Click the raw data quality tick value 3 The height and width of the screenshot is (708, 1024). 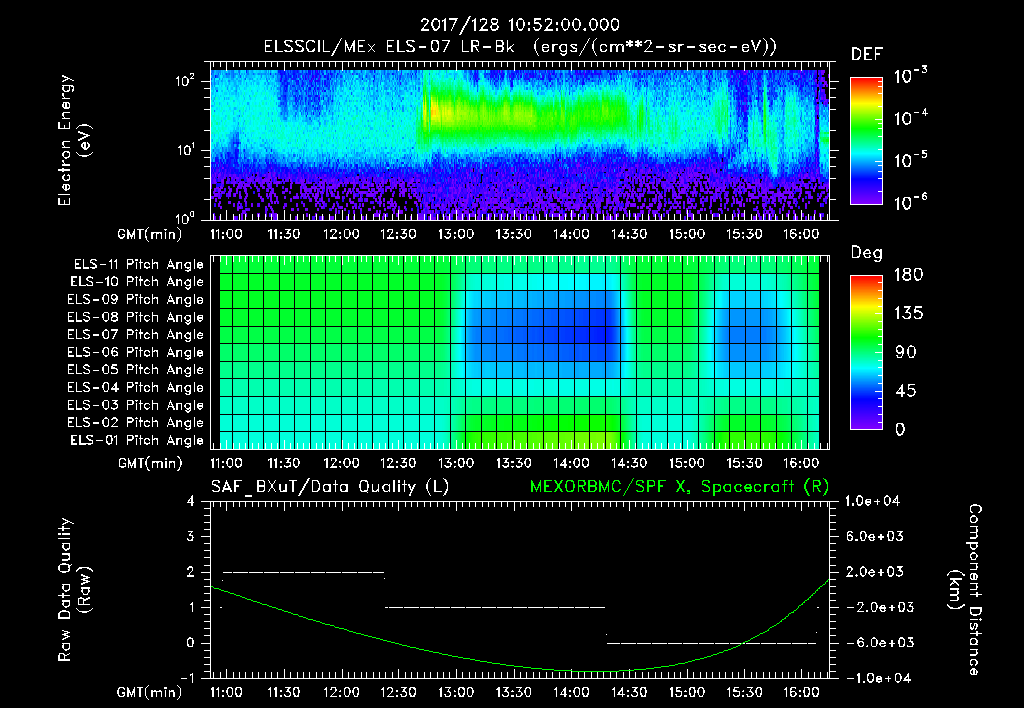[x=191, y=537]
